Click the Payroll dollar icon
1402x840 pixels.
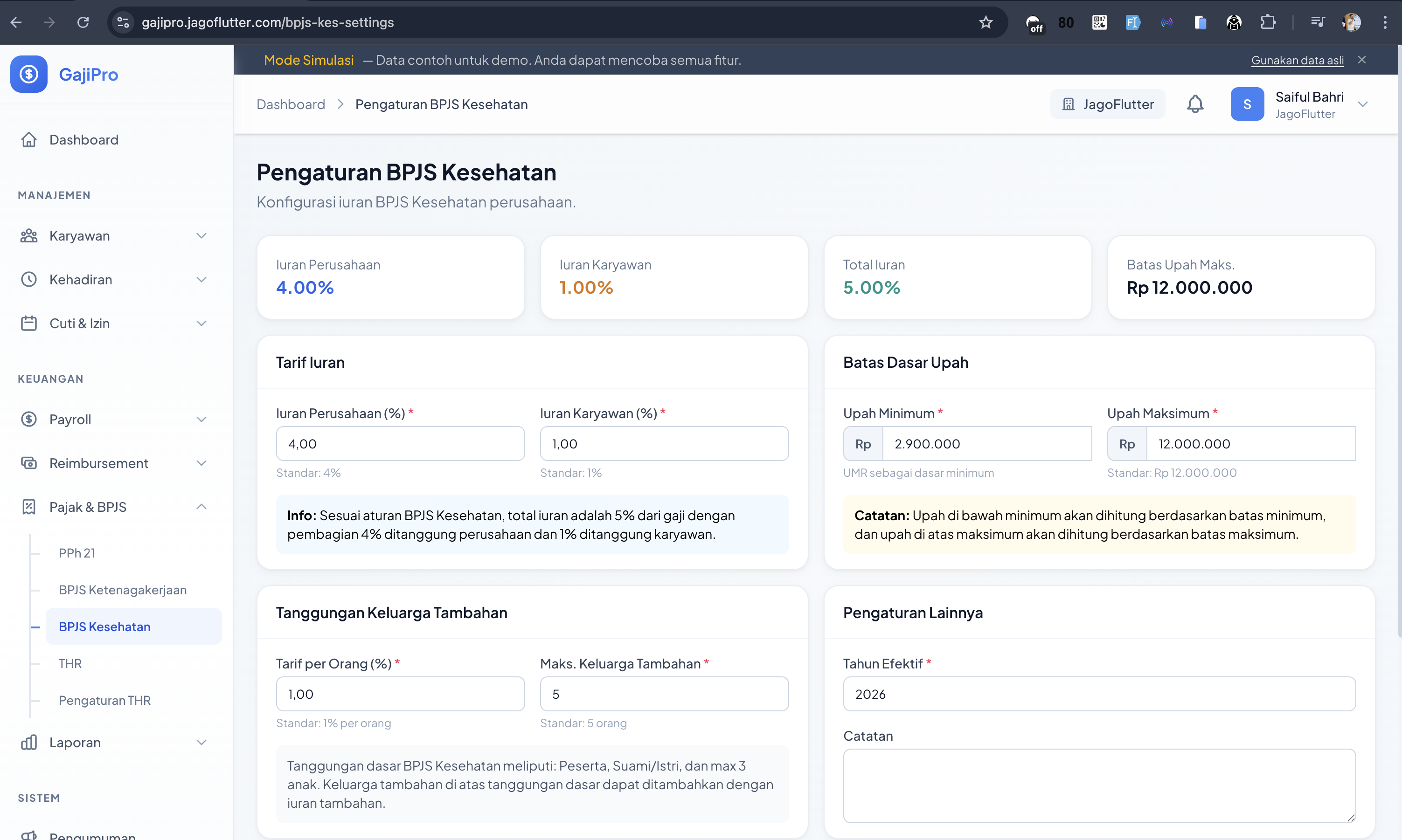click(28, 419)
